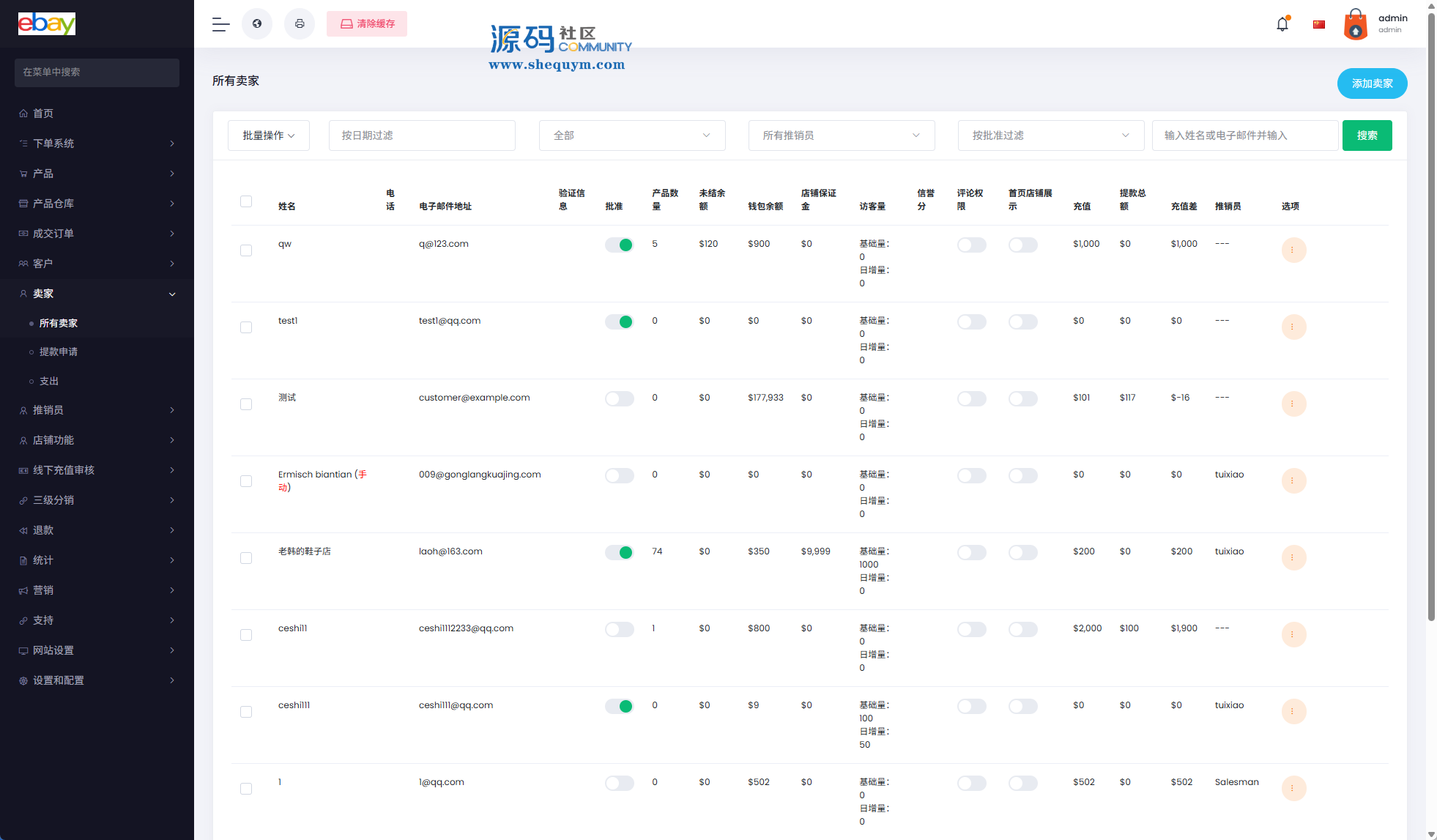This screenshot has height=840, width=1437.
Task: Click the China flag language icon
Action: pos(1319,24)
